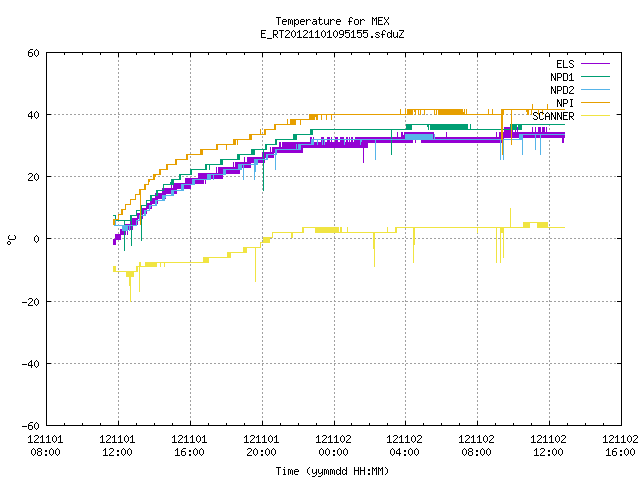Click the y-axis label -40
This screenshot has height=480, width=640.
pyautogui.click(x=31, y=364)
